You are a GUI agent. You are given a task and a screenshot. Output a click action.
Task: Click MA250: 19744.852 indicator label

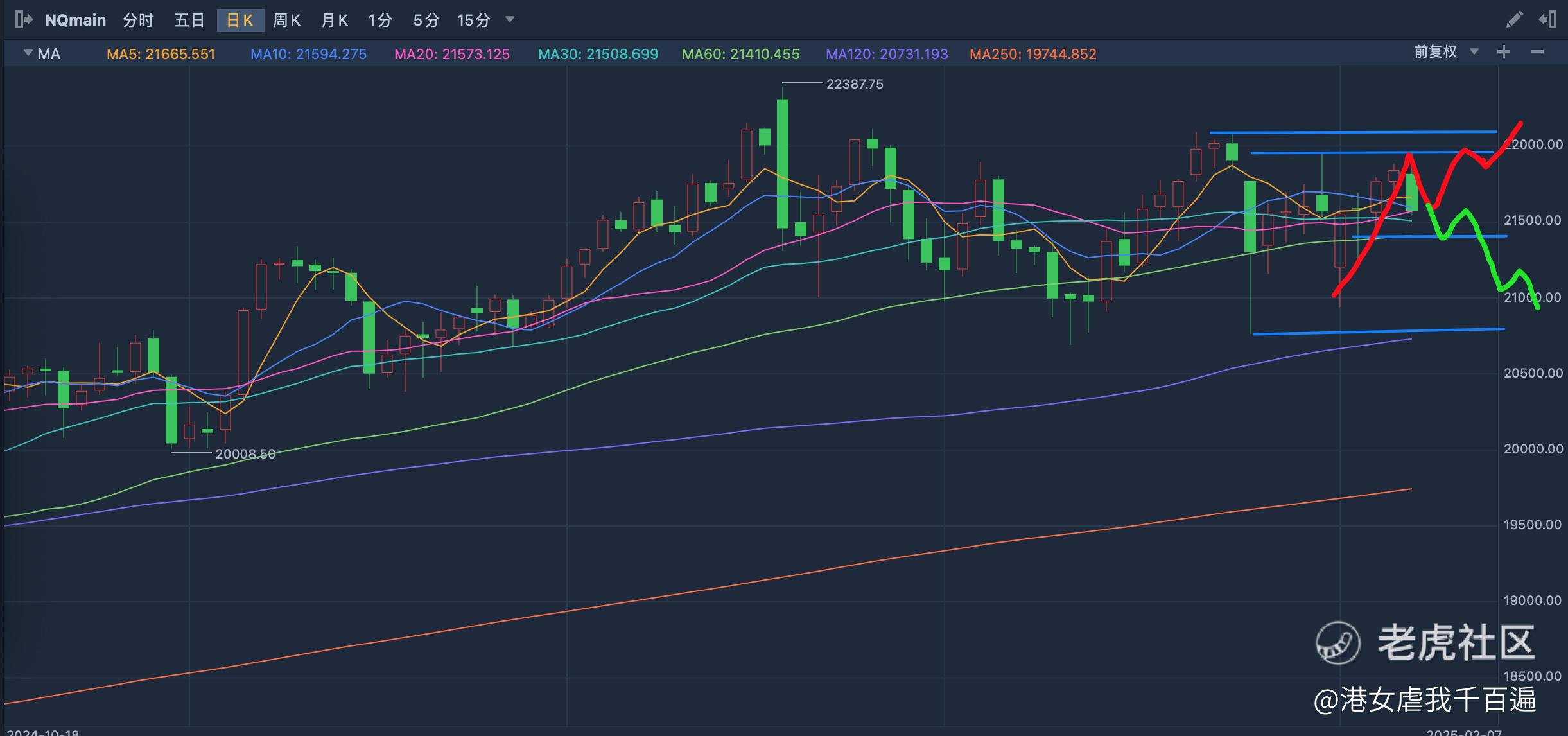point(1033,54)
